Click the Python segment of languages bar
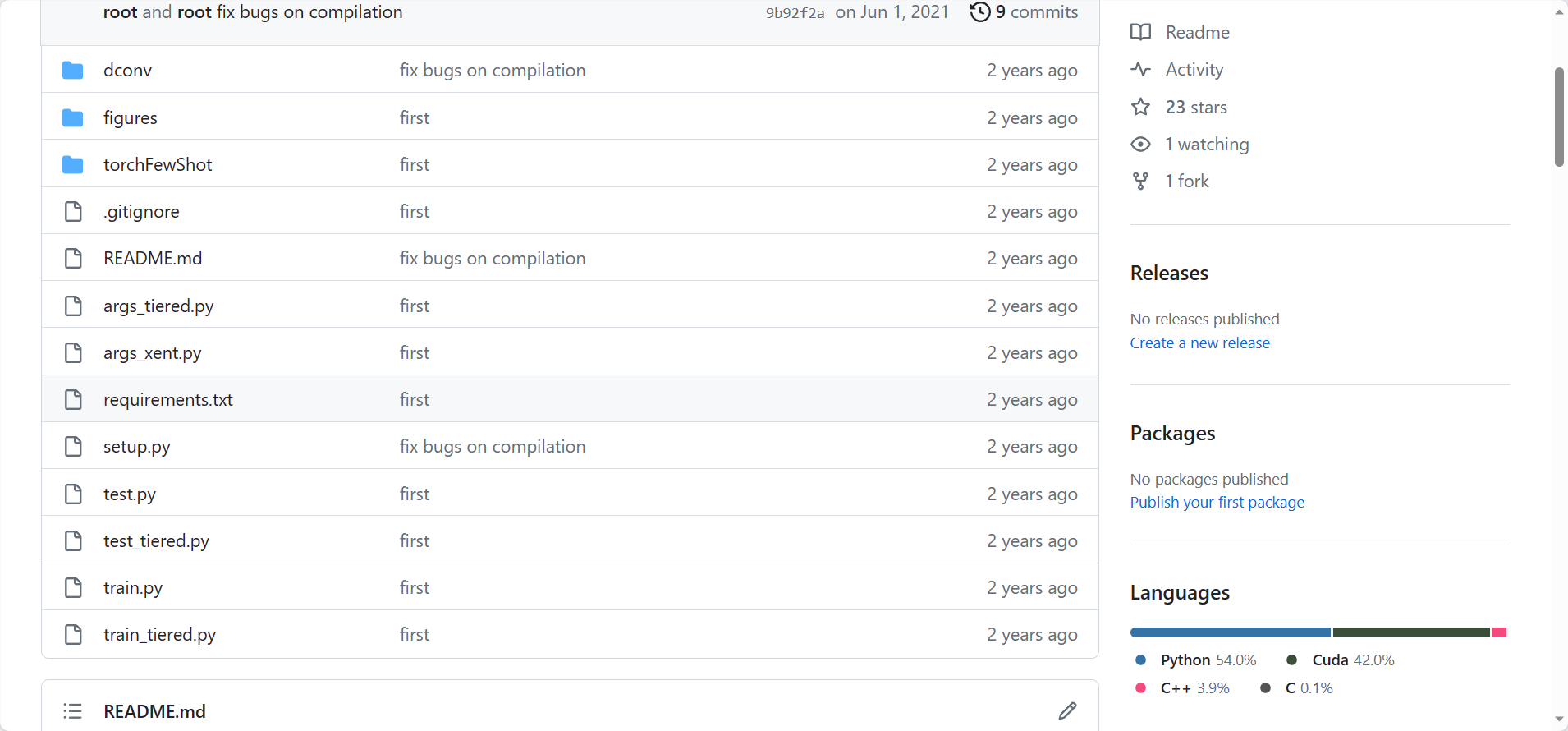 1231,632
